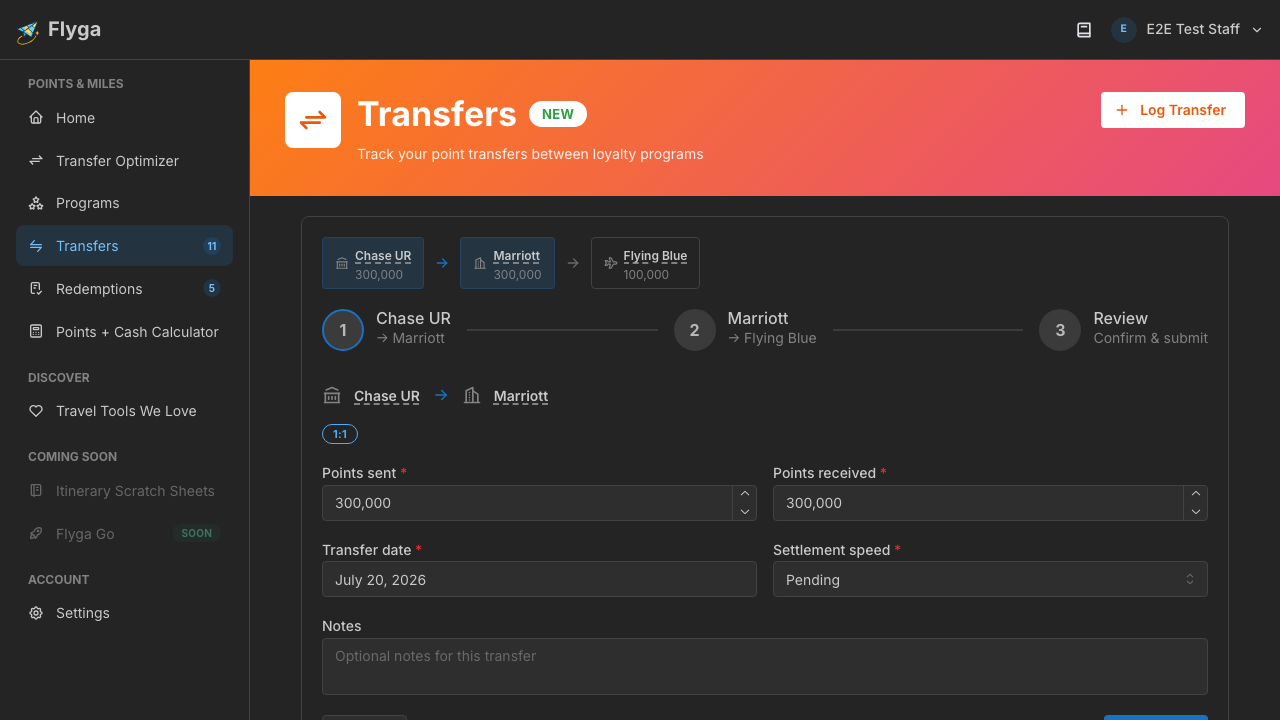The image size is (1280, 720).
Task: Open Travel Tools We Love
Action: 124,411
